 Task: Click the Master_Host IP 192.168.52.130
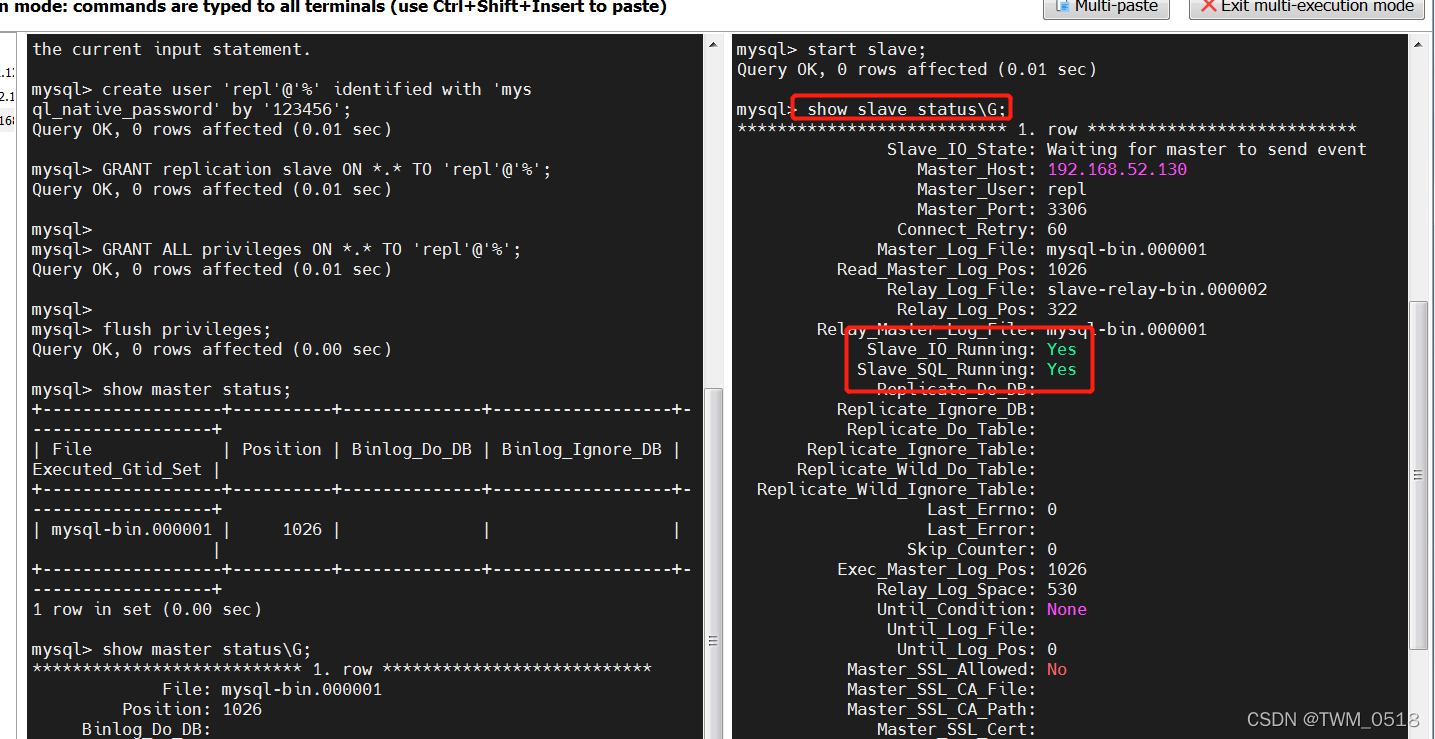1117,169
